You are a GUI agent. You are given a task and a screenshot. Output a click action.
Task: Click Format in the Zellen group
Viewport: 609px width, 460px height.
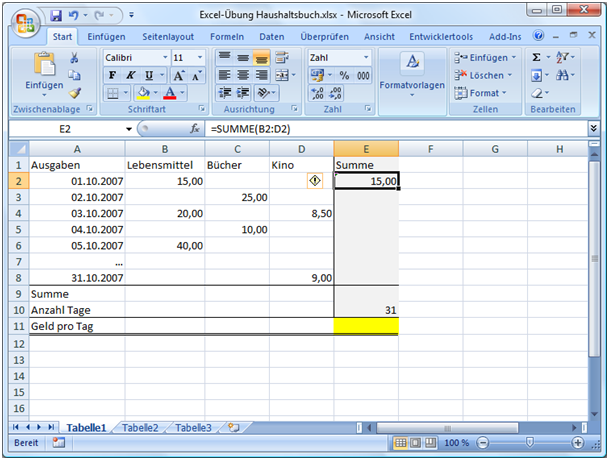click(480, 93)
